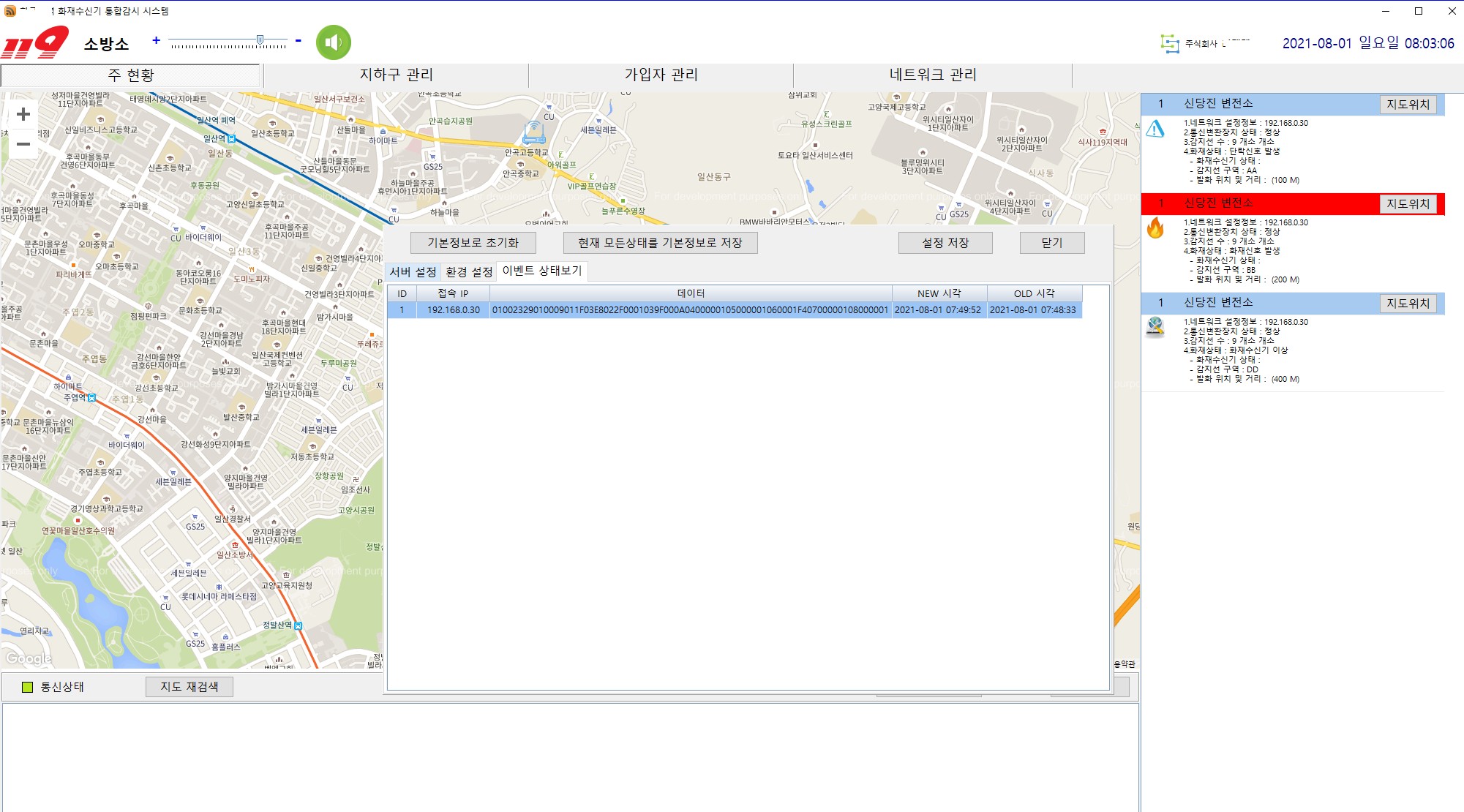
Task: Click the router marker on map
Action: click(x=533, y=134)
